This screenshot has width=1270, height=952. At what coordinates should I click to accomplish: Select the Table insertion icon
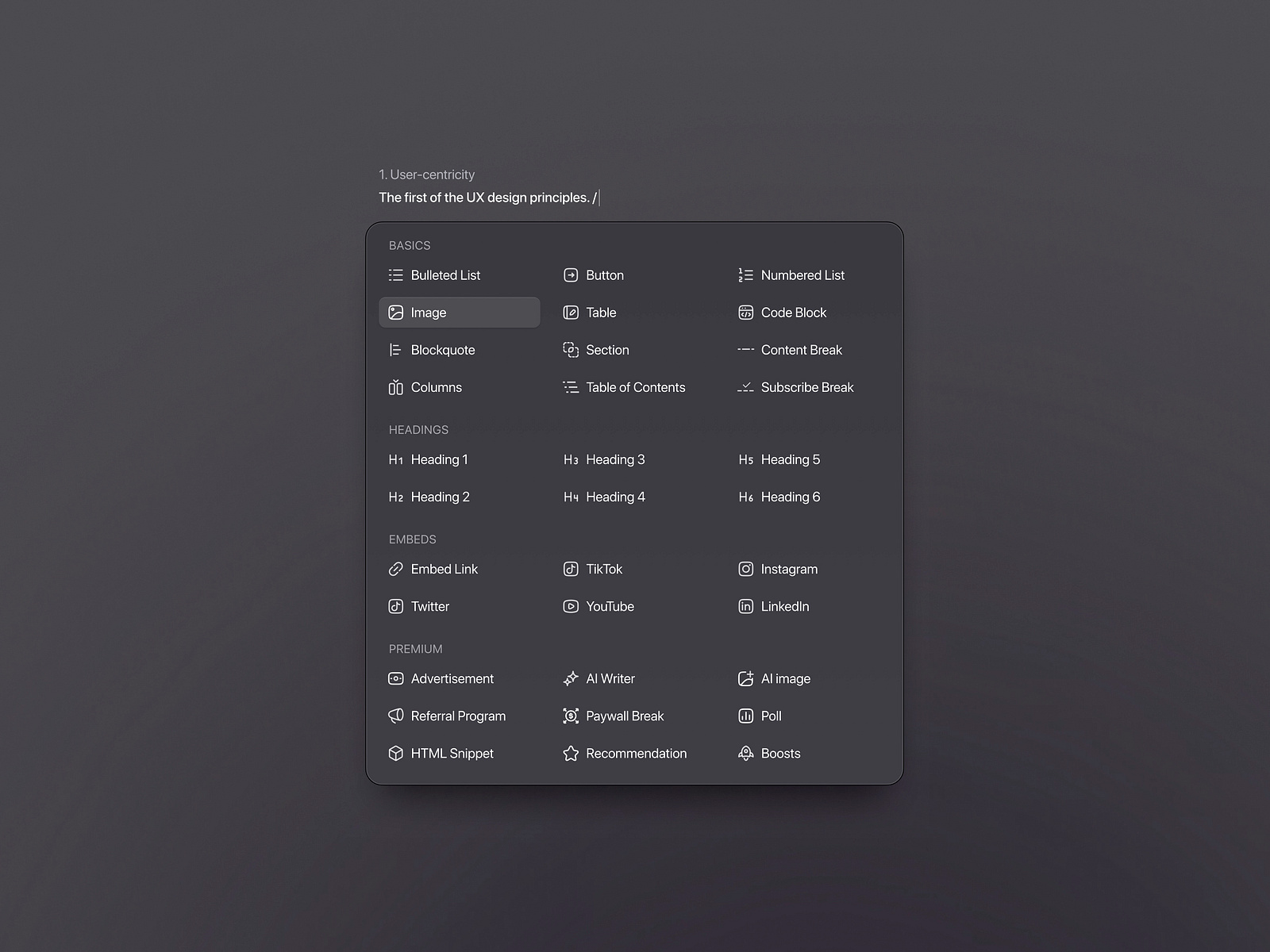(571, 312)
